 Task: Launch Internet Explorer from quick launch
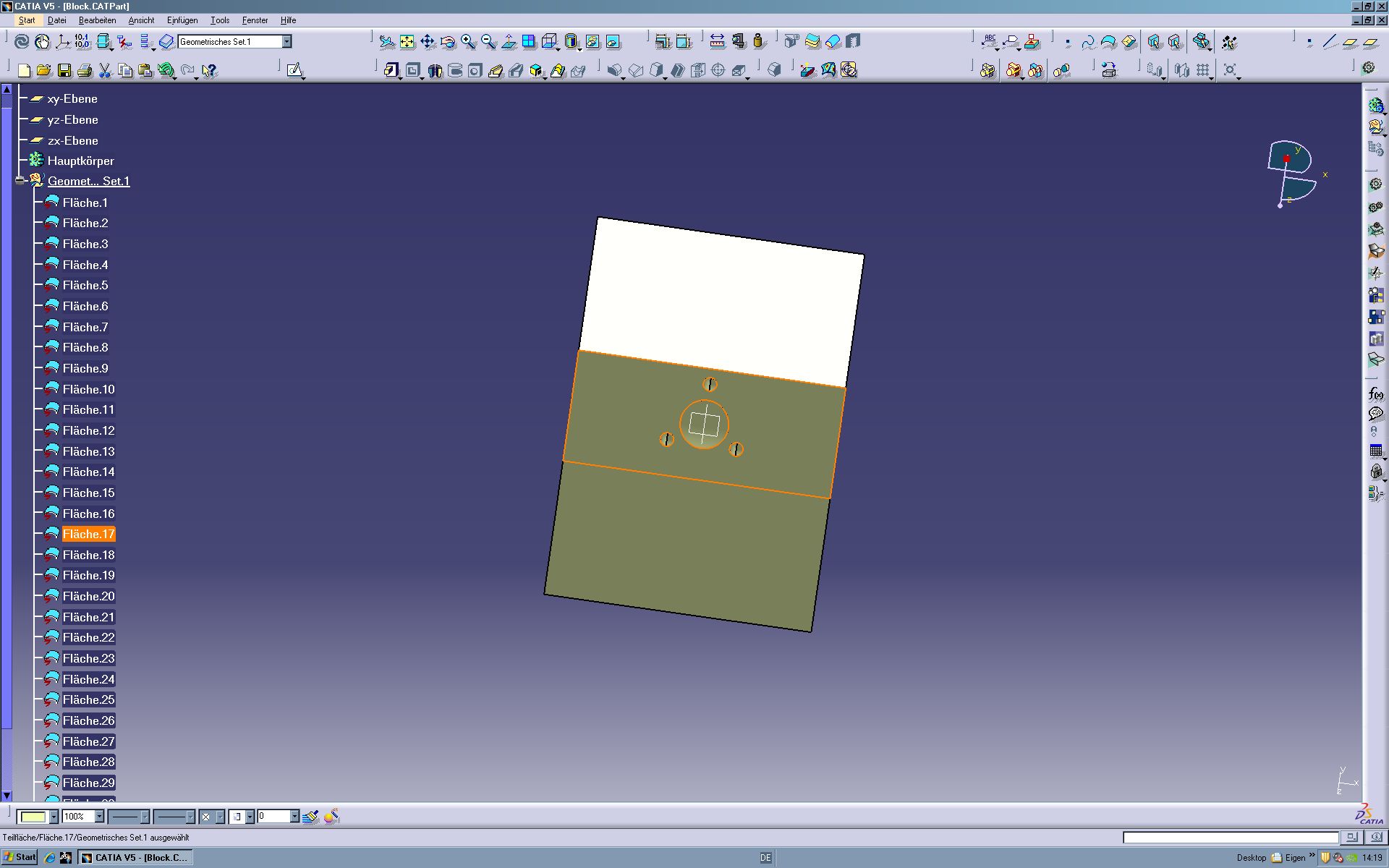(50, 858)
